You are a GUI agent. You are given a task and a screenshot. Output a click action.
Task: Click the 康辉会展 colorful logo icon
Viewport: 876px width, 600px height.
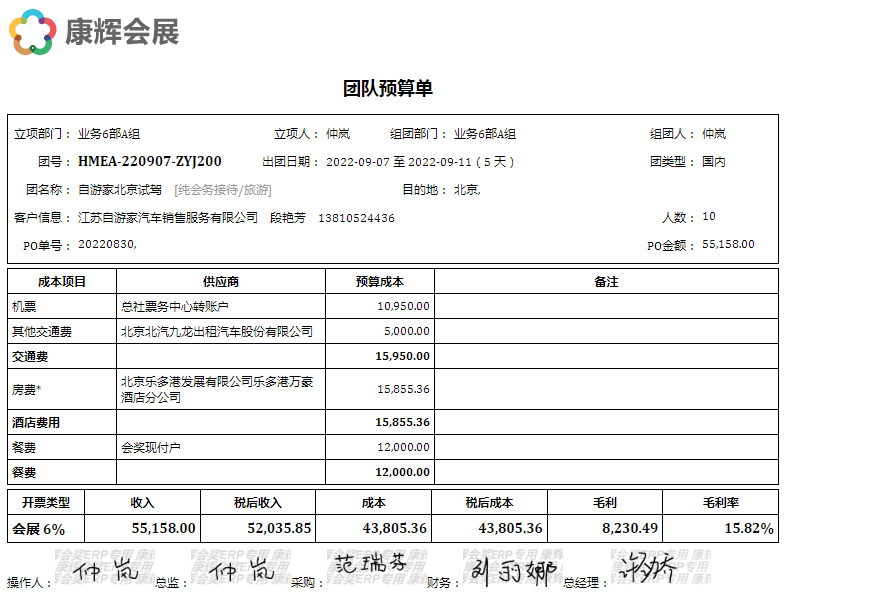pos(32,32)
